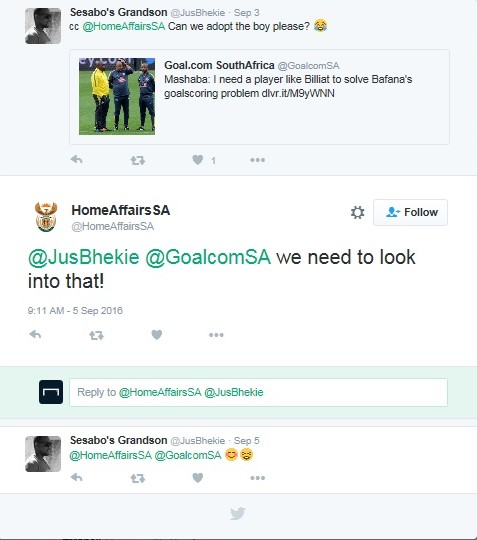The image size is (477, 540).
Task: Click the Reply to @HomeAffairsSA input field
Action: click(x=258, y=392)
